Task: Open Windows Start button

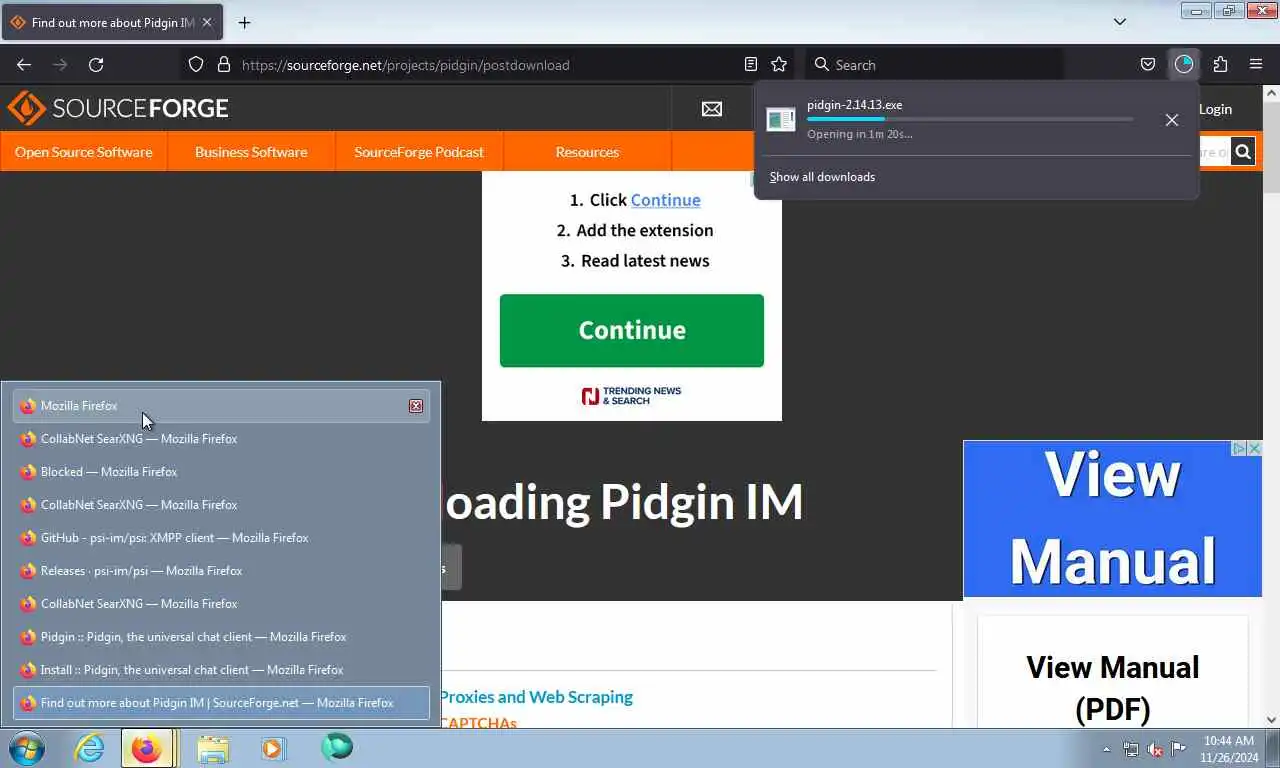Action: pyautogui.click(x=27, y=748)
